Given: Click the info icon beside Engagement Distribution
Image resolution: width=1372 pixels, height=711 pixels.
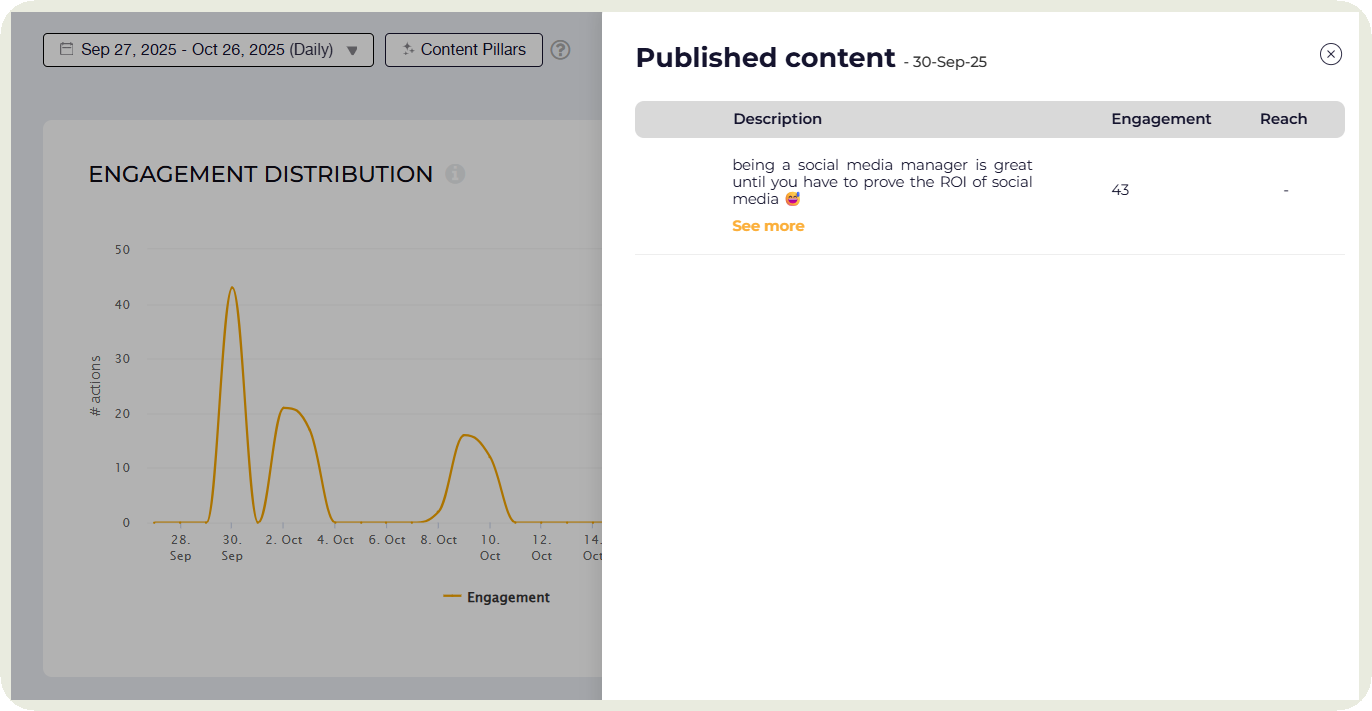Looking at the screenshot, I should [x=455, y=174].
